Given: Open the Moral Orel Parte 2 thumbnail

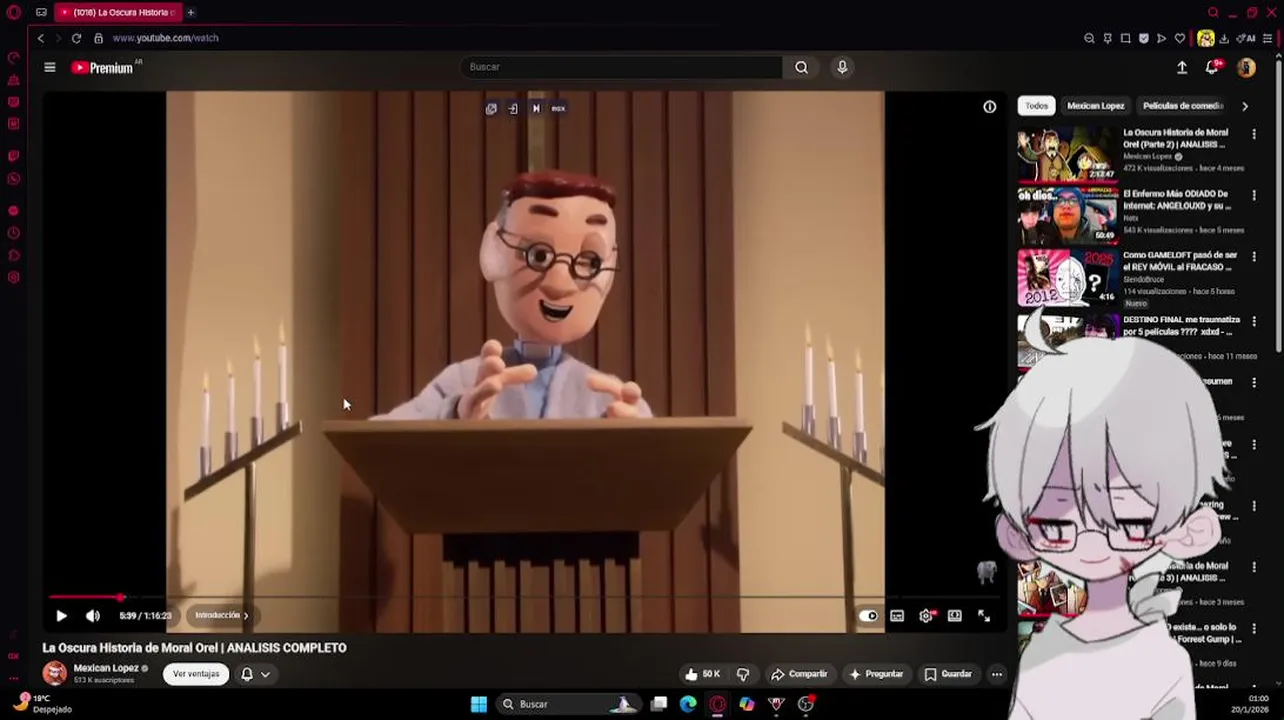Looking at the screenshot, I should pos(1067,153).
